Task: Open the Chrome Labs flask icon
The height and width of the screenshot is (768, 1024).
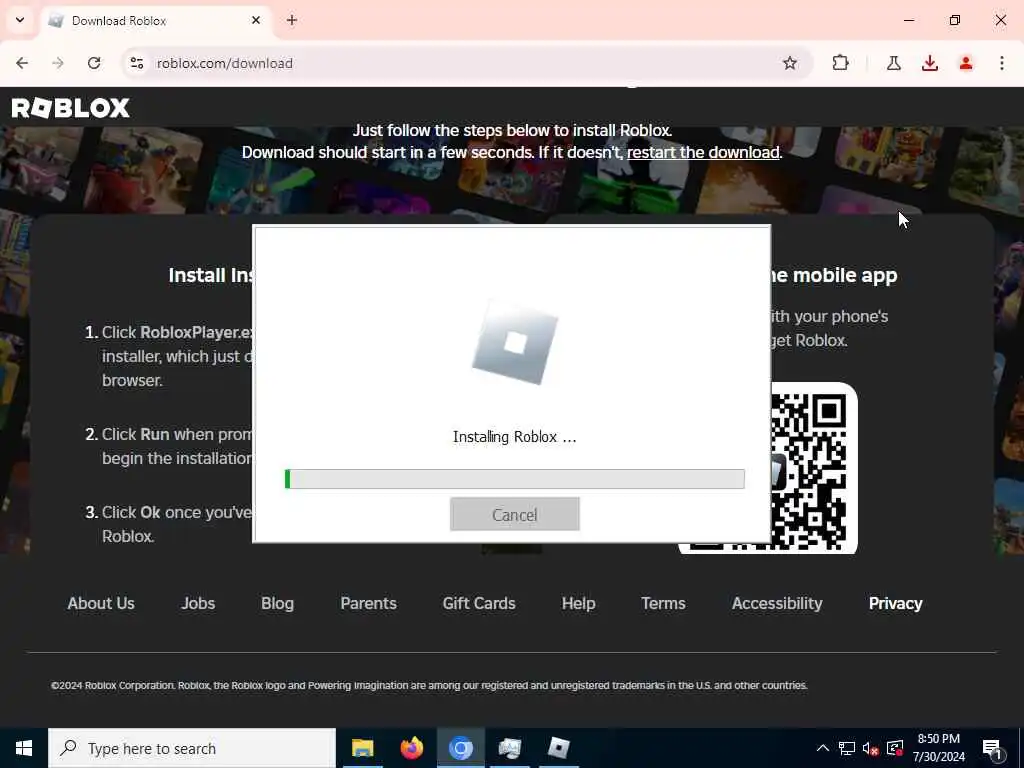Action: tap(893, 63)
